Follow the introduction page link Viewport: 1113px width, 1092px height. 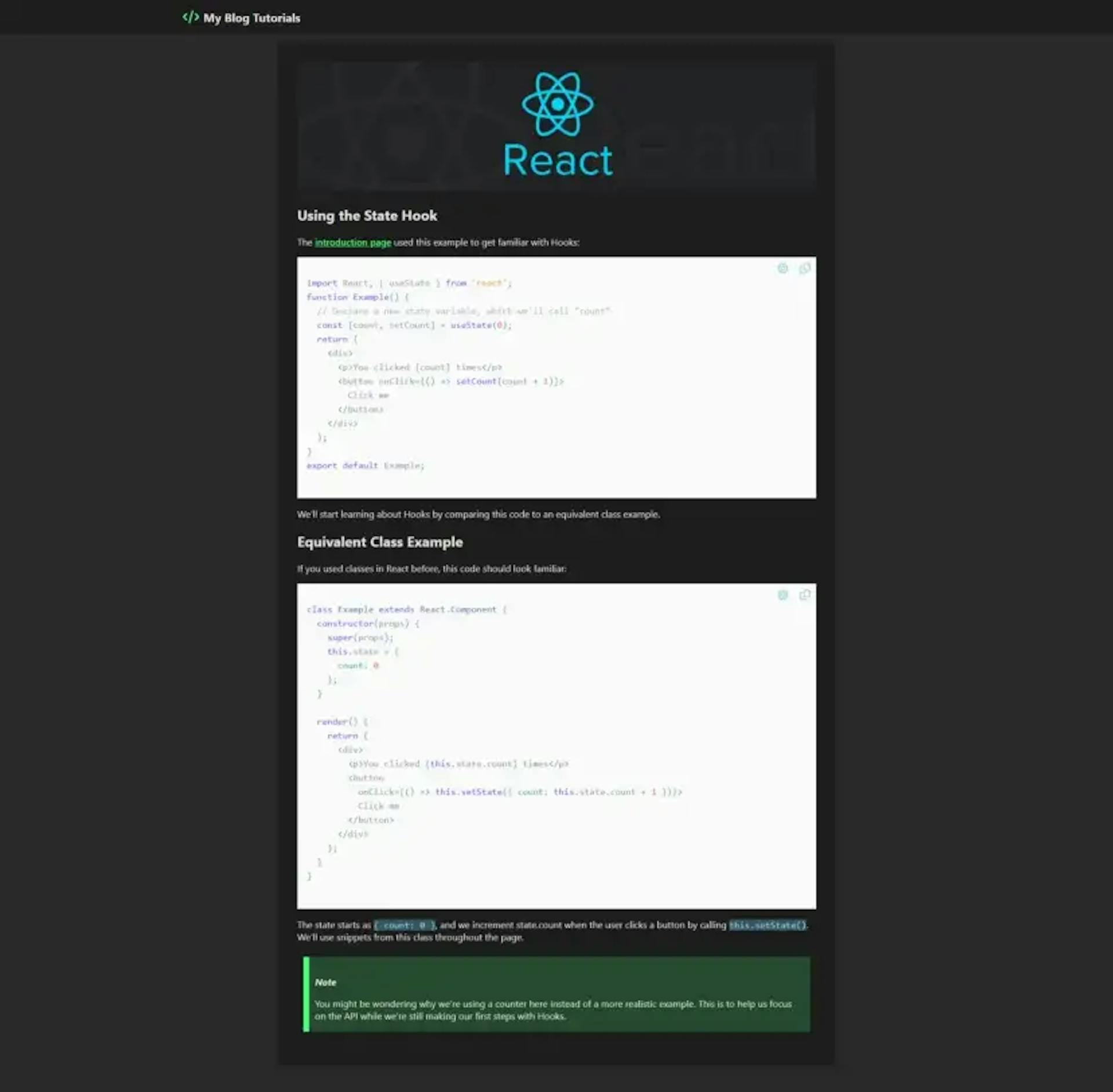pyautogui.click(x=353, y=242)
